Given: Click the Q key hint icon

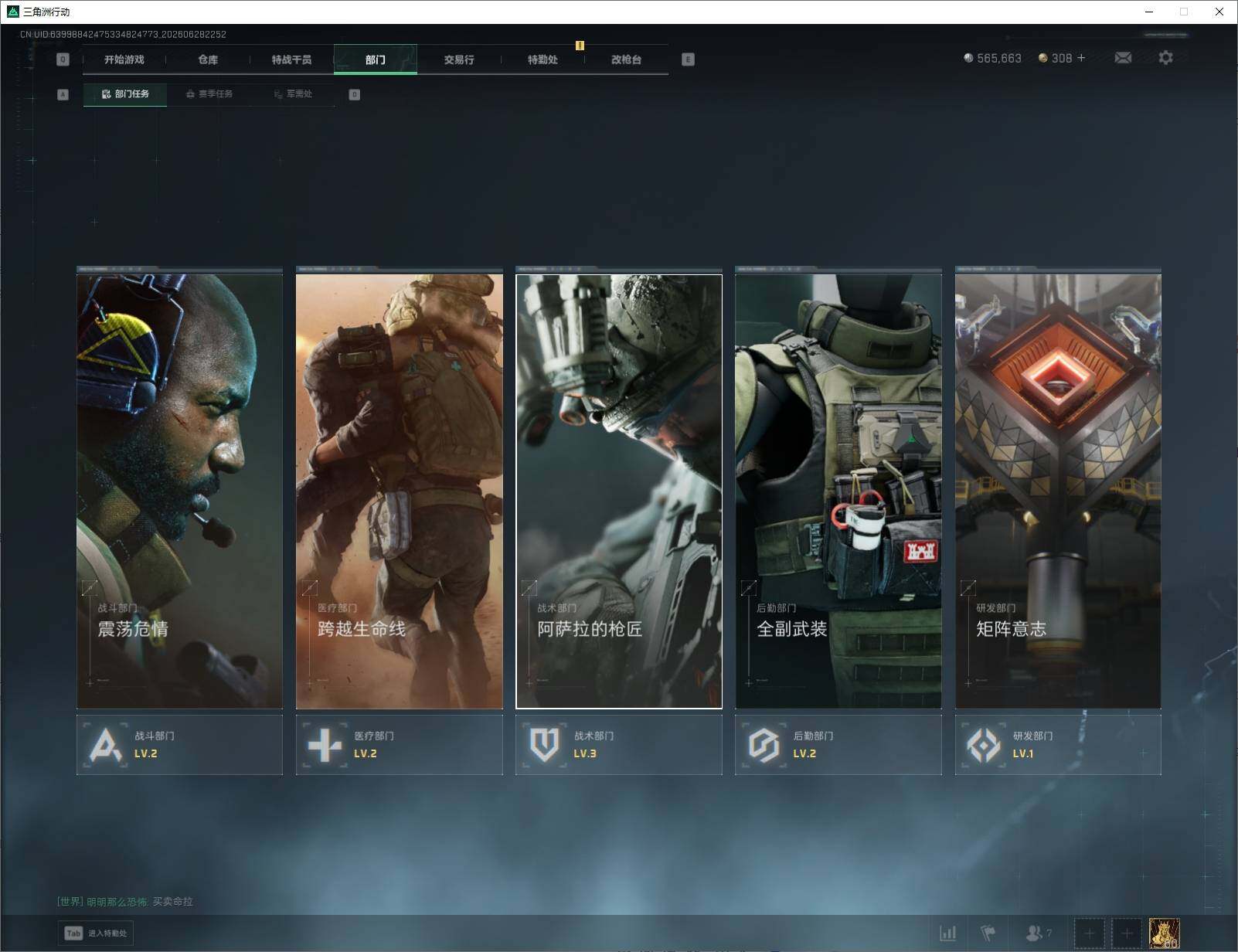Looking at the screenshot, I should (x=63, y=59).
